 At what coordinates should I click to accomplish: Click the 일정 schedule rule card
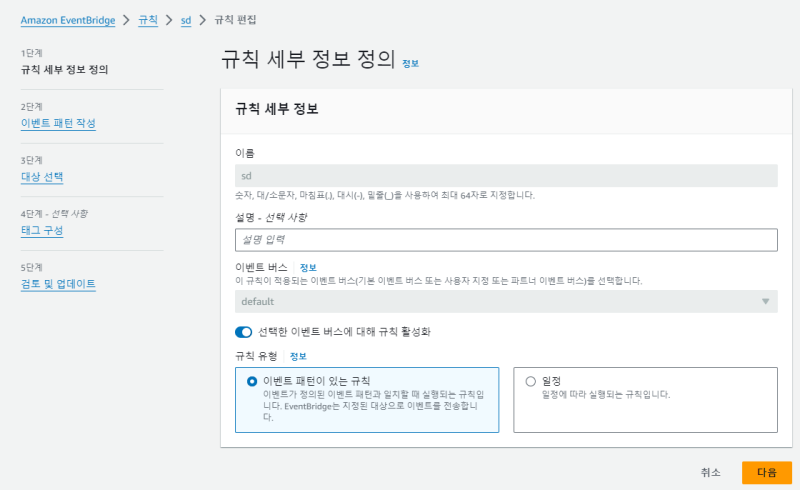(x=645, y=399)
